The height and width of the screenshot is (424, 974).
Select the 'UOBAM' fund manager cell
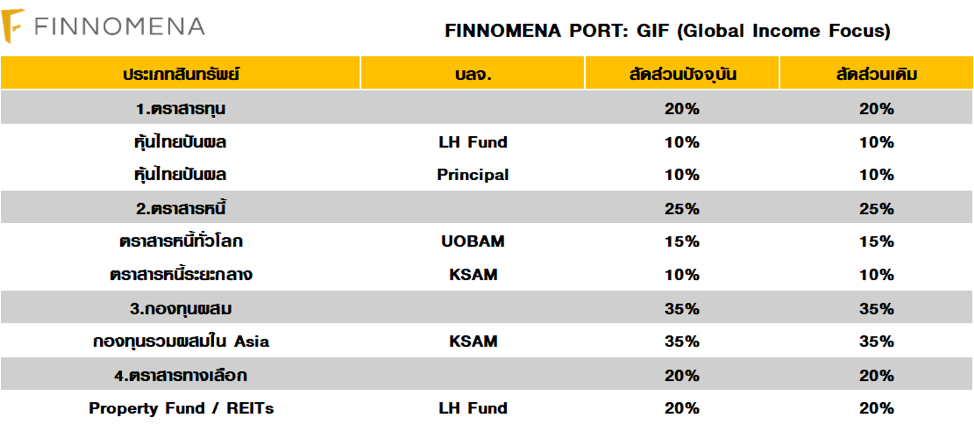(x=472, y=241)
